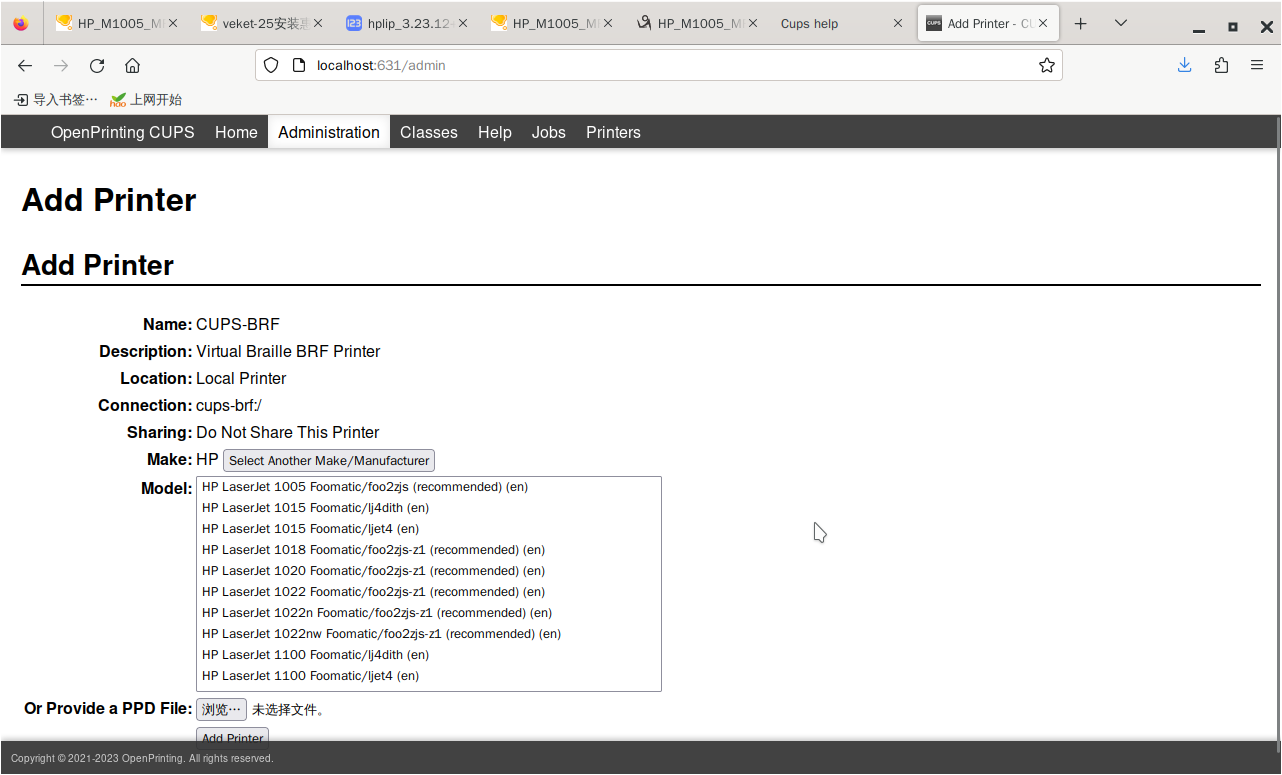Click the shield tracking protection icon

(x=271, y=66)
